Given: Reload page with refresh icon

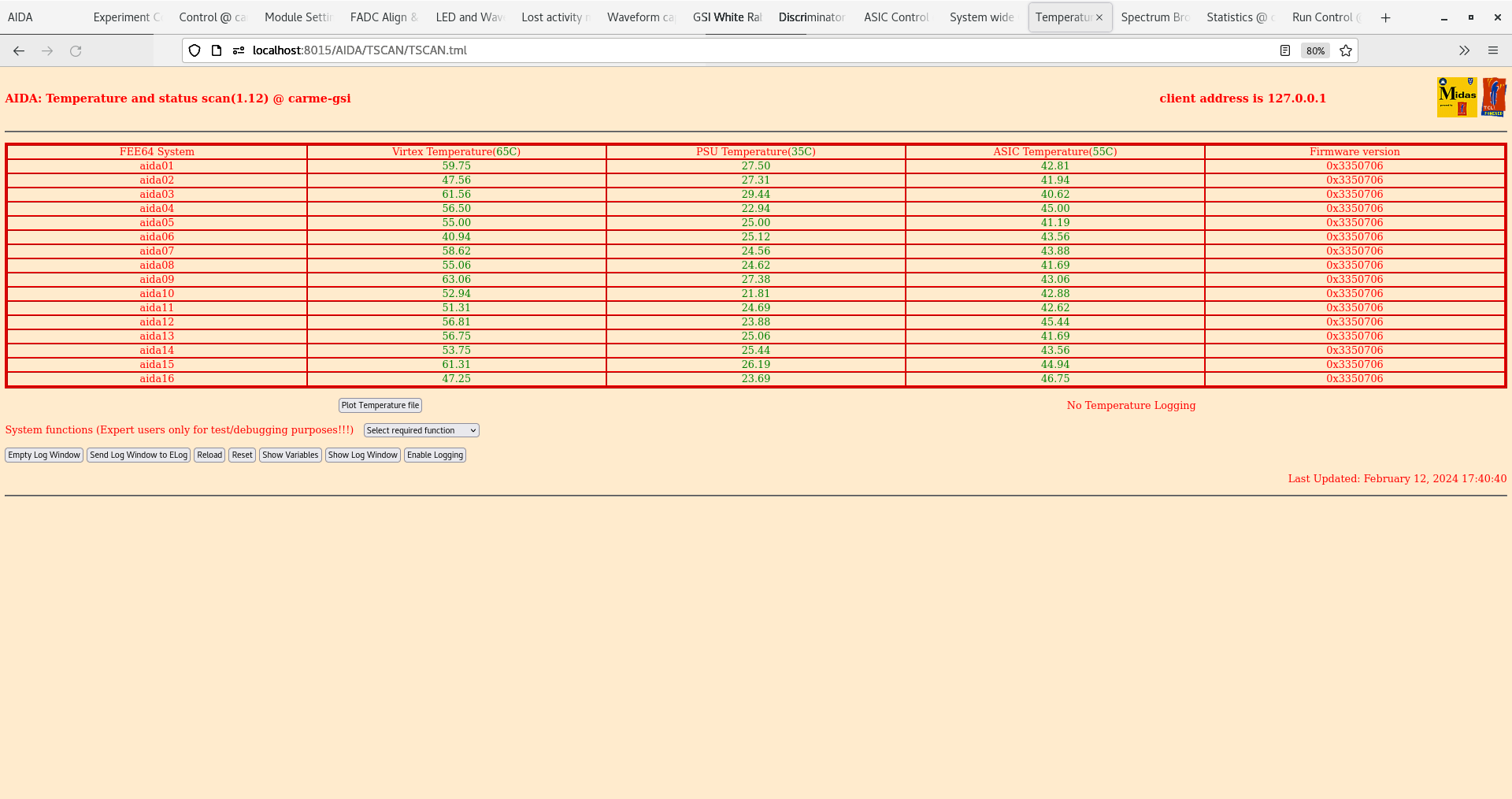Looking at the screenshot, I should (x=76, y=50).
